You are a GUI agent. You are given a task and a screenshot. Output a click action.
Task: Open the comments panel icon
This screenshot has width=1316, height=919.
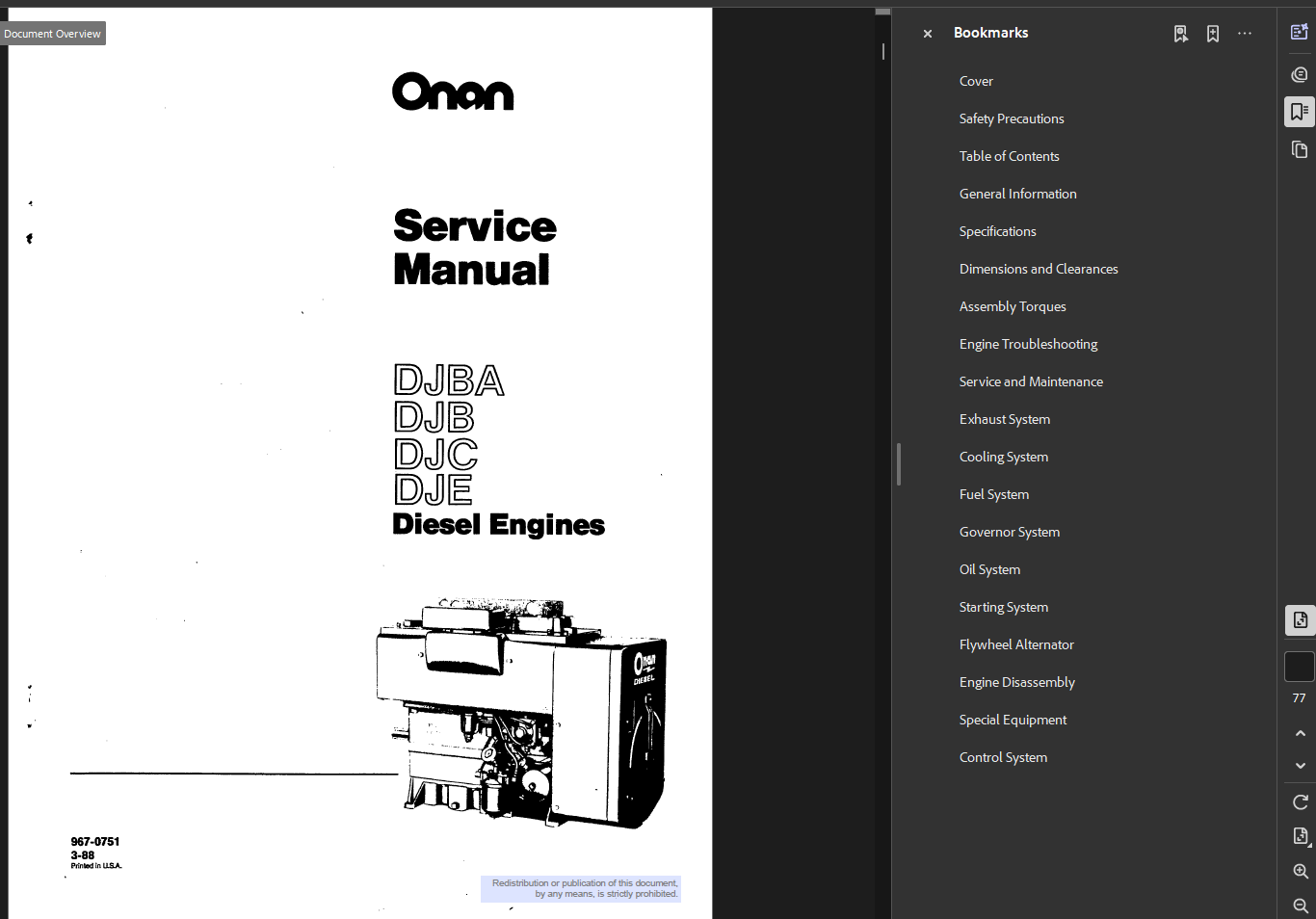coord(1300,74)
